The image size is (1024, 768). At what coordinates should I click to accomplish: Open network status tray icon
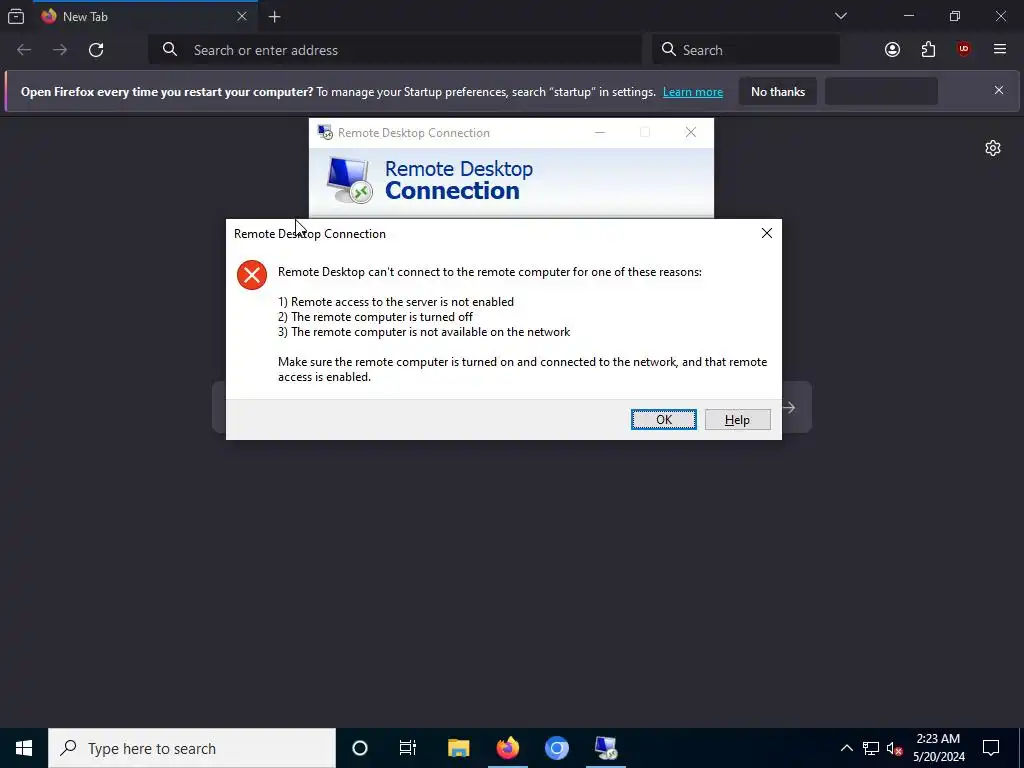pyautogui.click(x=871, y=748)
